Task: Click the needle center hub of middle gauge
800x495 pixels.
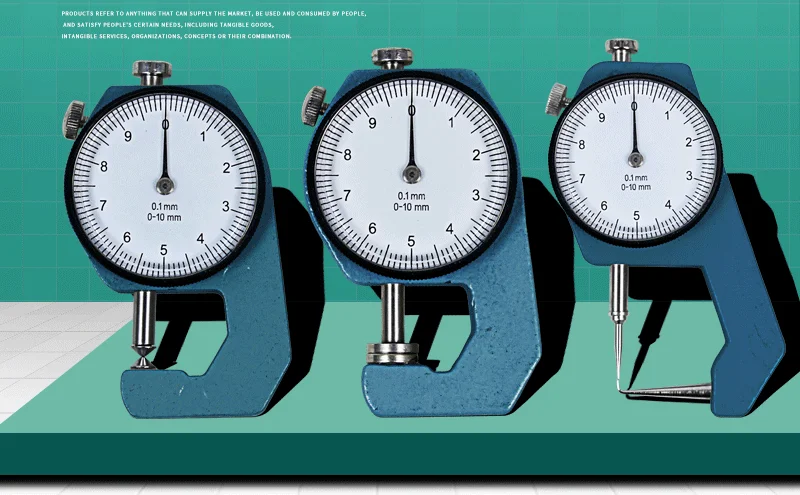Action: pos(411,167)
